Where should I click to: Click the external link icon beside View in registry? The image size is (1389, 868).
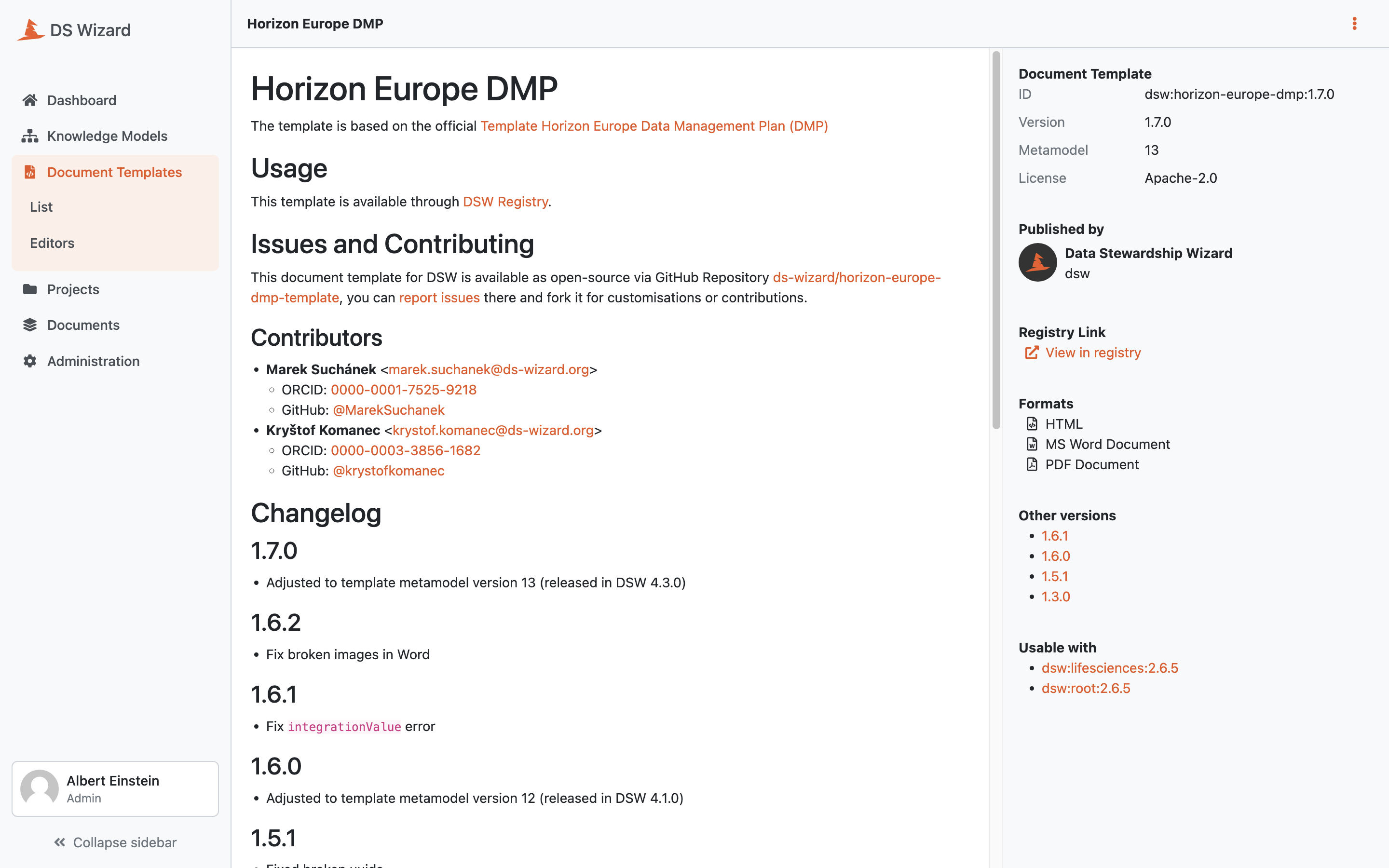tap(1032, 353)
